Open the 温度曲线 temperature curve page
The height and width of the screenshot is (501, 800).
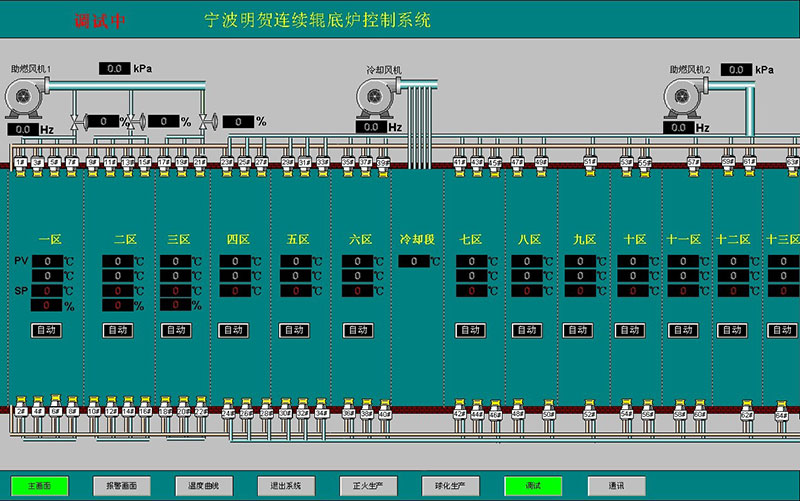[204, 485]
